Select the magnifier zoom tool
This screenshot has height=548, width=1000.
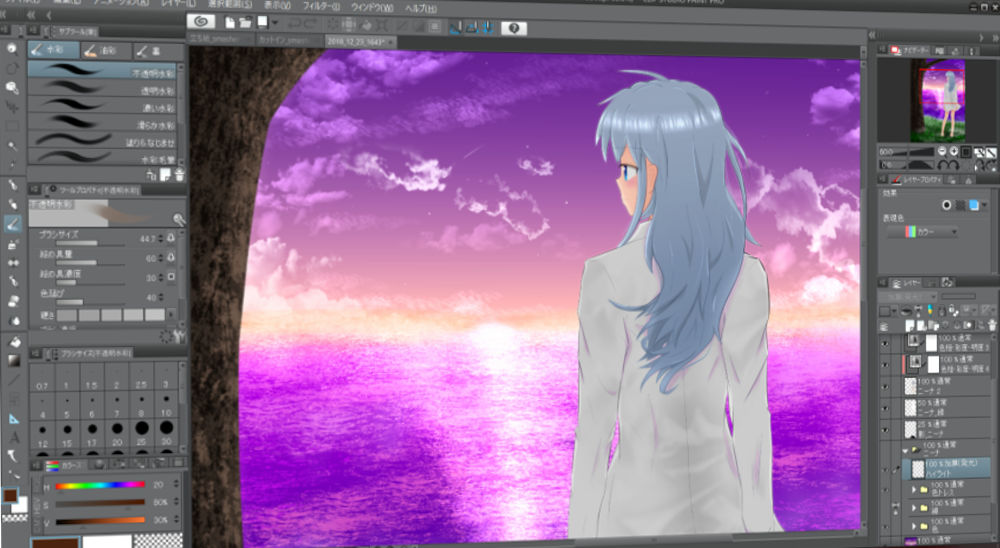(x=13, y=87)
